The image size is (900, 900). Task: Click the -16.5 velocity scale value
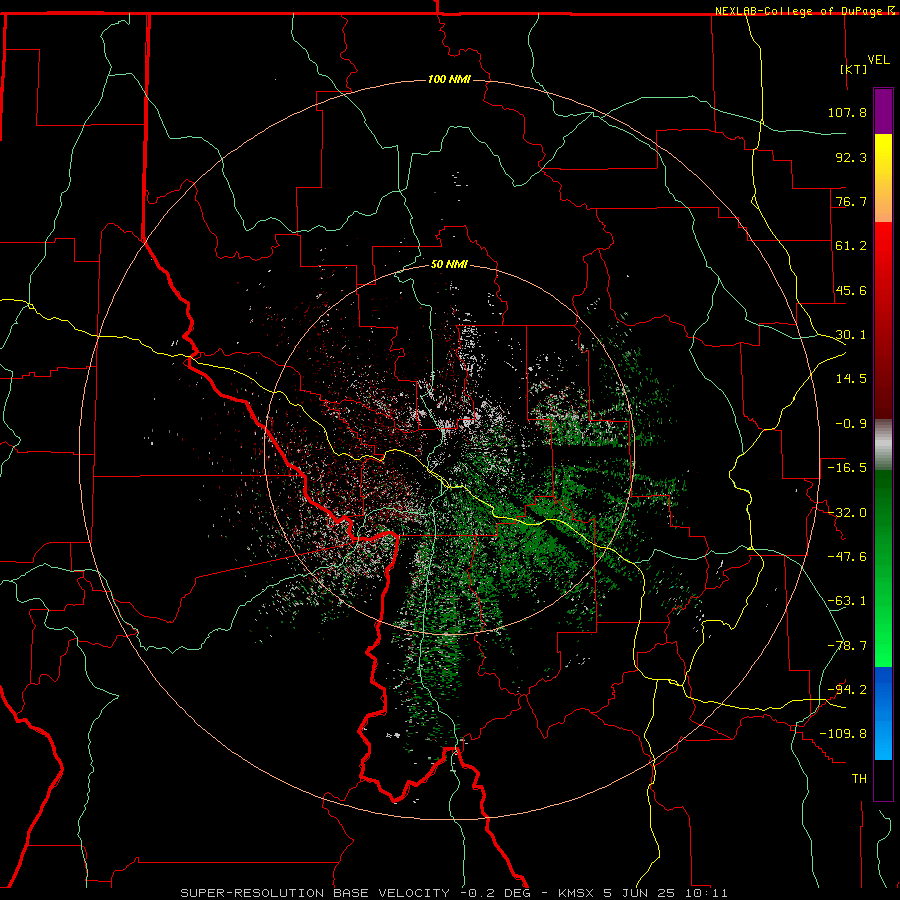pyautogui.click(x=847, y=468)
